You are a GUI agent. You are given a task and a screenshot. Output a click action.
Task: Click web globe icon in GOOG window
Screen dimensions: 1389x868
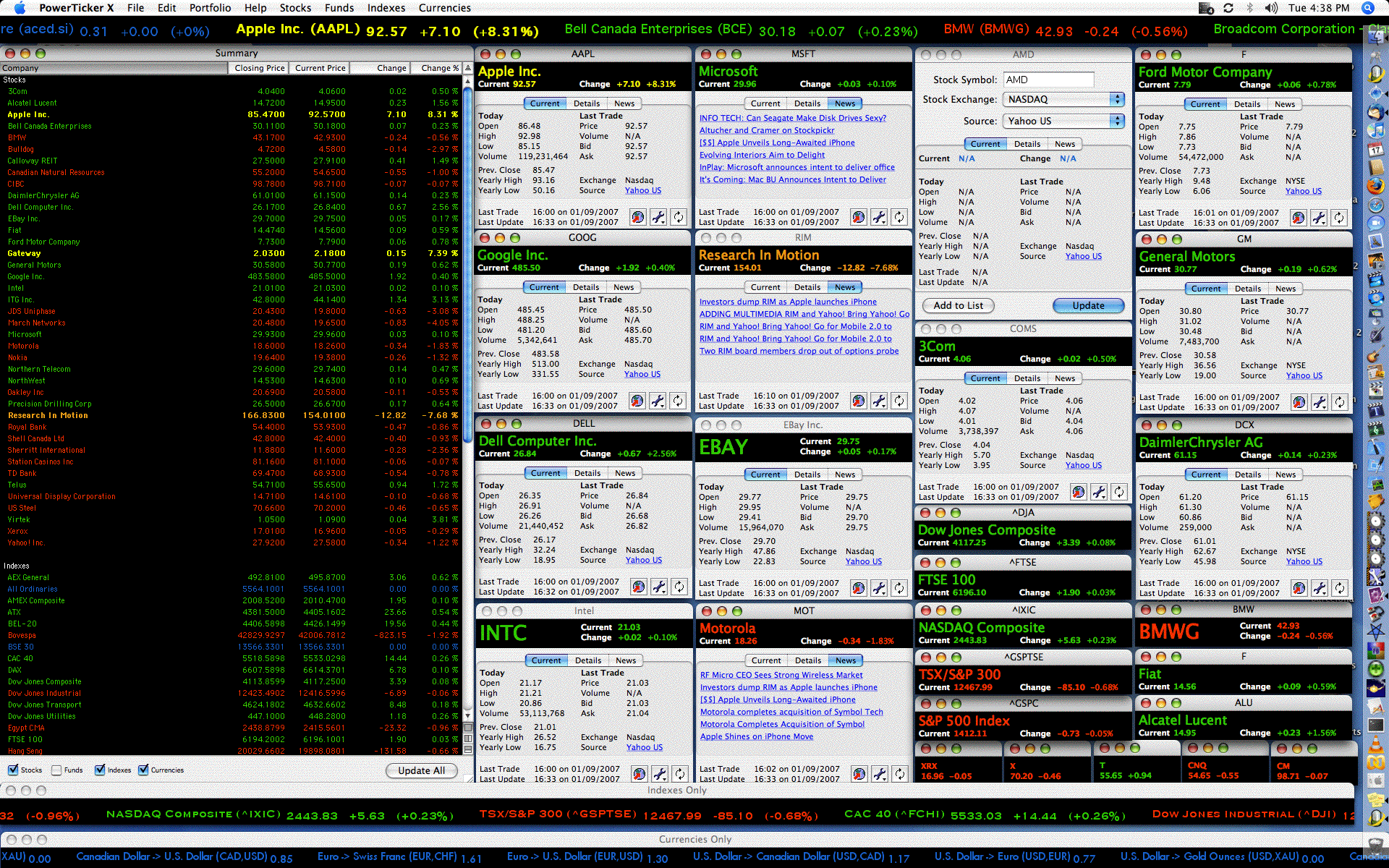coord(637,401)
